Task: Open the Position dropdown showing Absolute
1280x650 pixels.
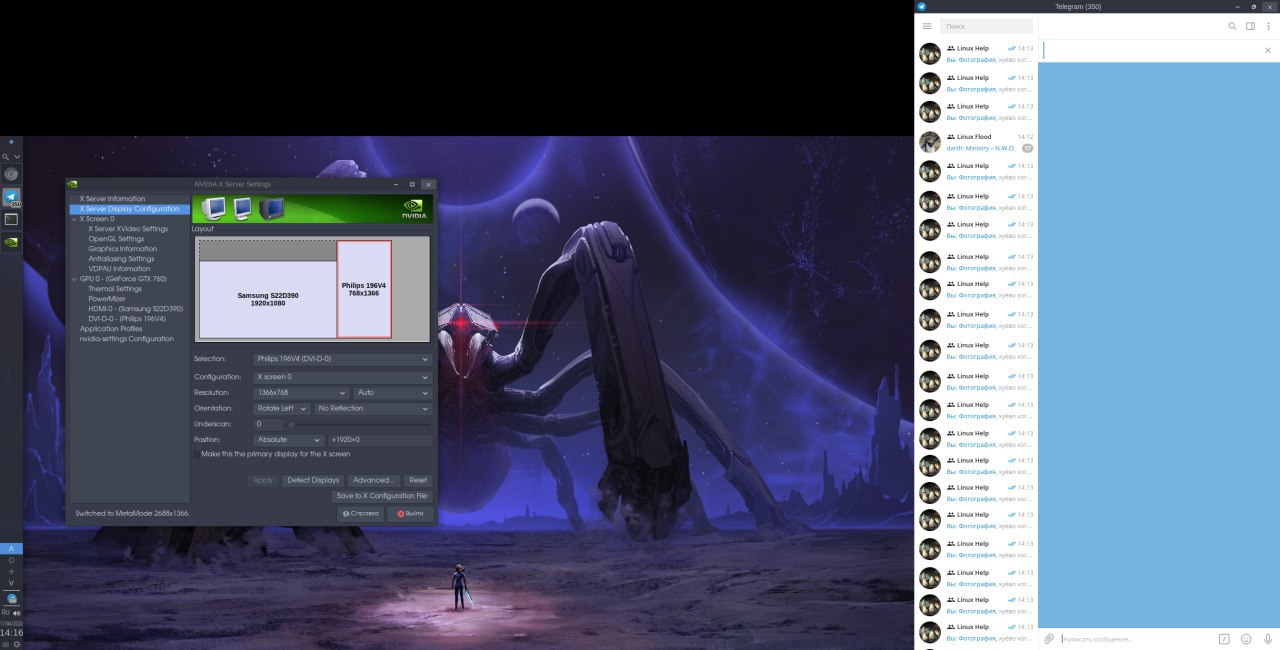Action: click(289, 440)
